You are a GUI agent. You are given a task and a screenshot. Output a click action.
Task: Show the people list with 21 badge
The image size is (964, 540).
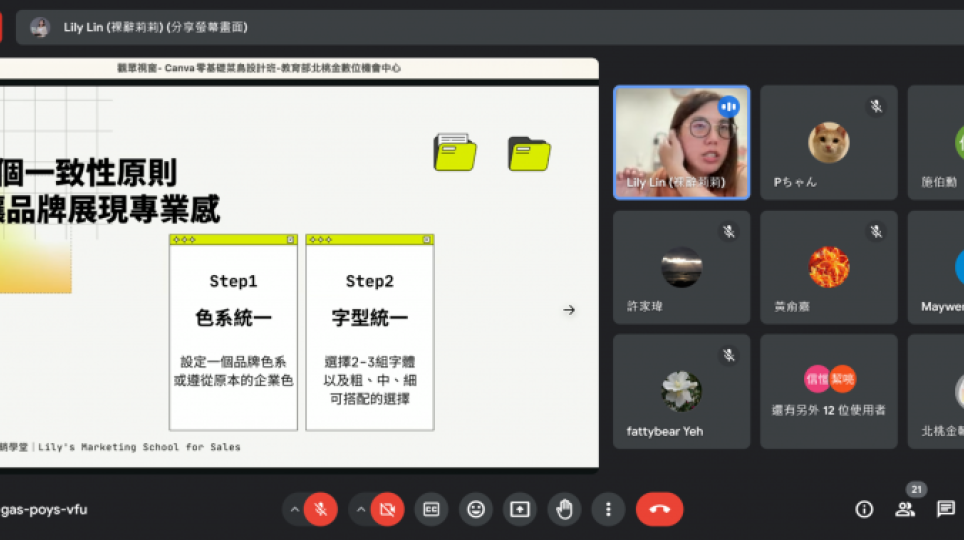pyautogui.click(x=905, y=509)
